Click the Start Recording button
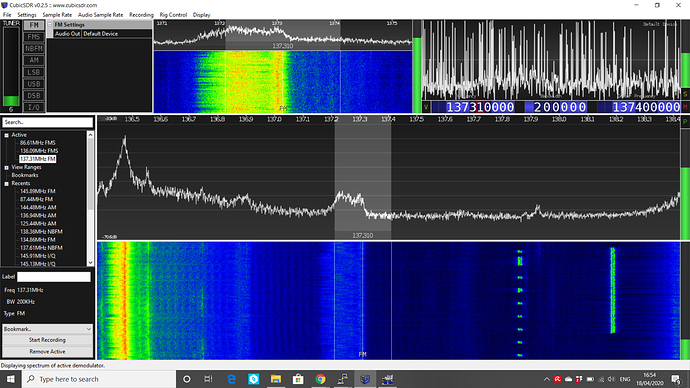The height and width of the screenshot is (388, 690). (x=48, y=340)
